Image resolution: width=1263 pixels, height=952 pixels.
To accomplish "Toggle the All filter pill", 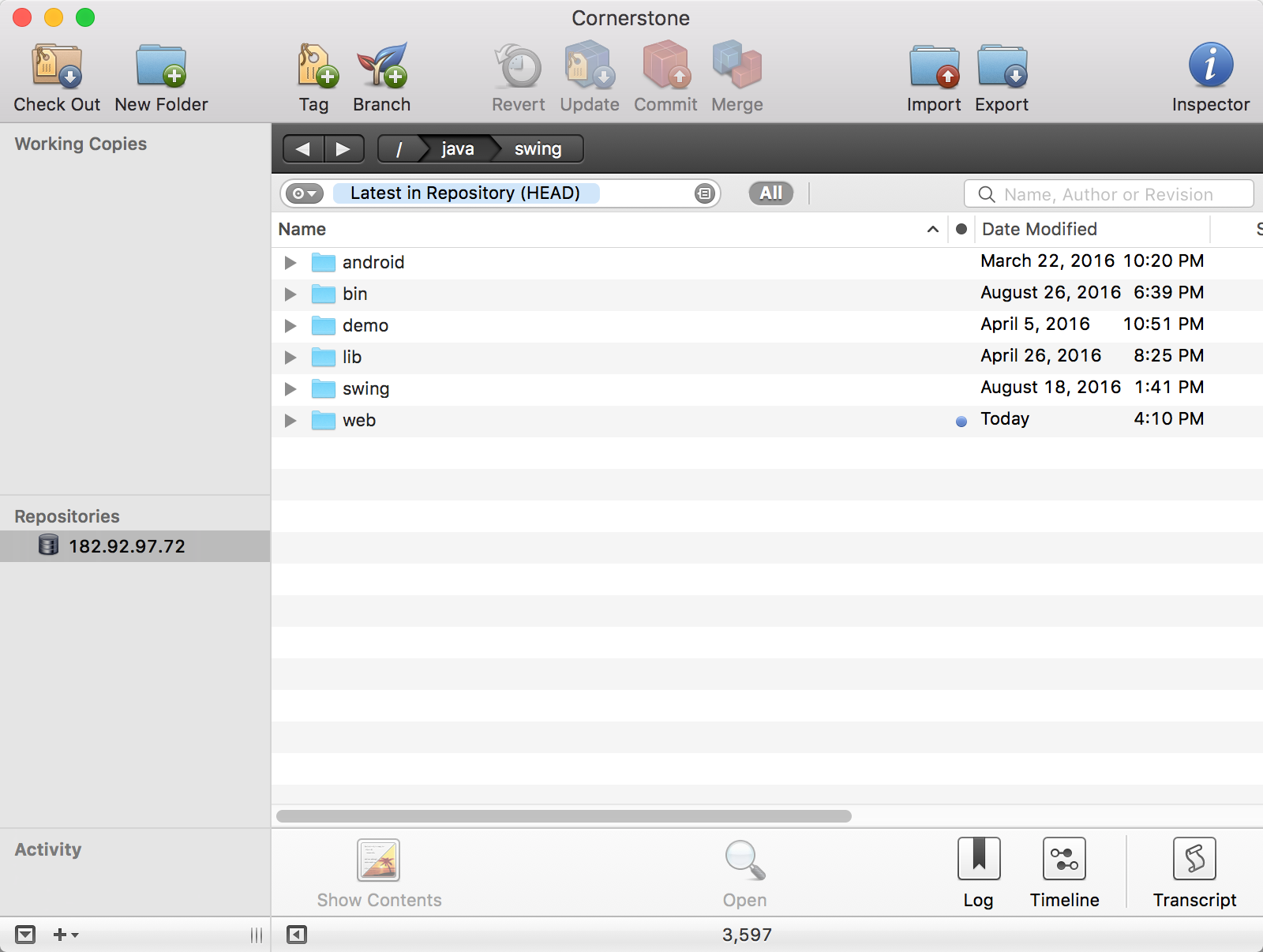I will pos(771,193).
